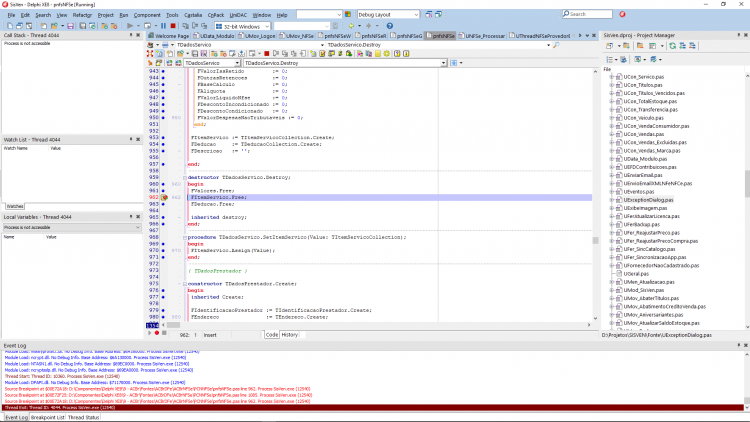Open the Thread Status tab
This screenshot has height=422, width=750.
tap(83, 417)
